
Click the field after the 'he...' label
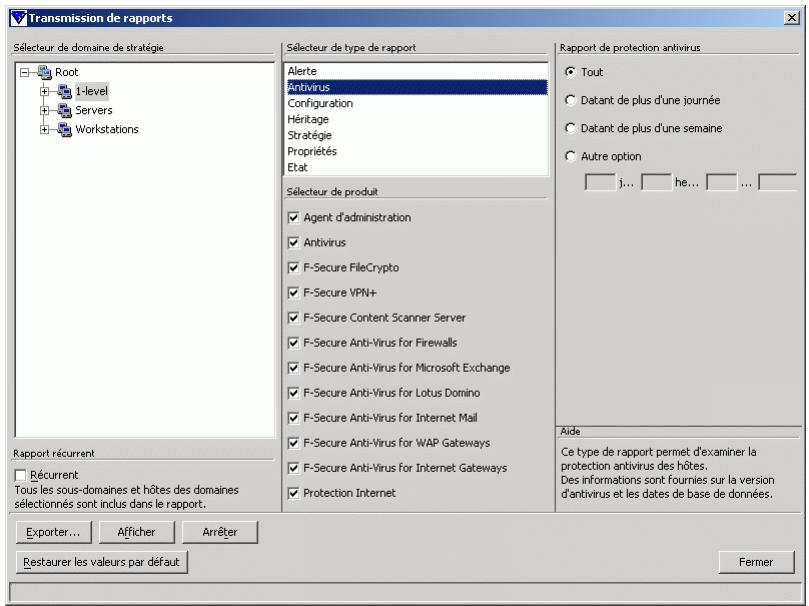721,182
